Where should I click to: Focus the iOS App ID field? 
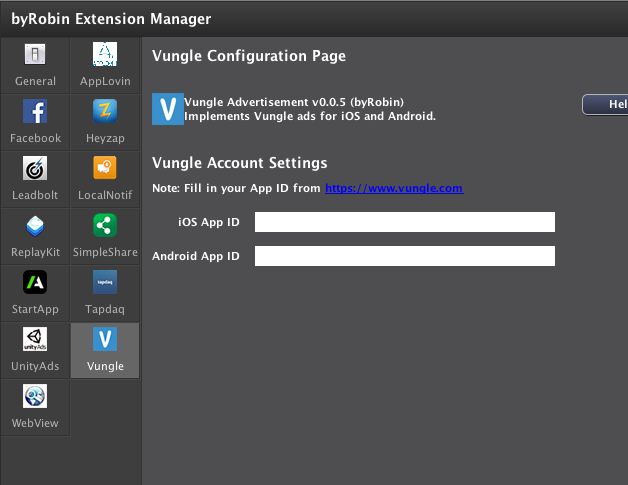click(x=405, y=222)
